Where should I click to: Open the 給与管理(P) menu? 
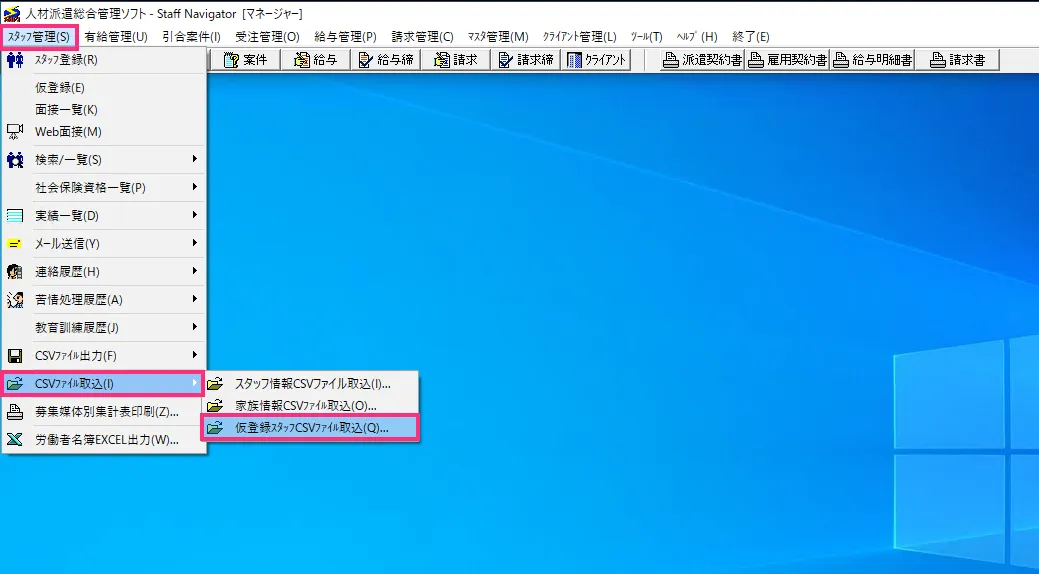point(345,37)
